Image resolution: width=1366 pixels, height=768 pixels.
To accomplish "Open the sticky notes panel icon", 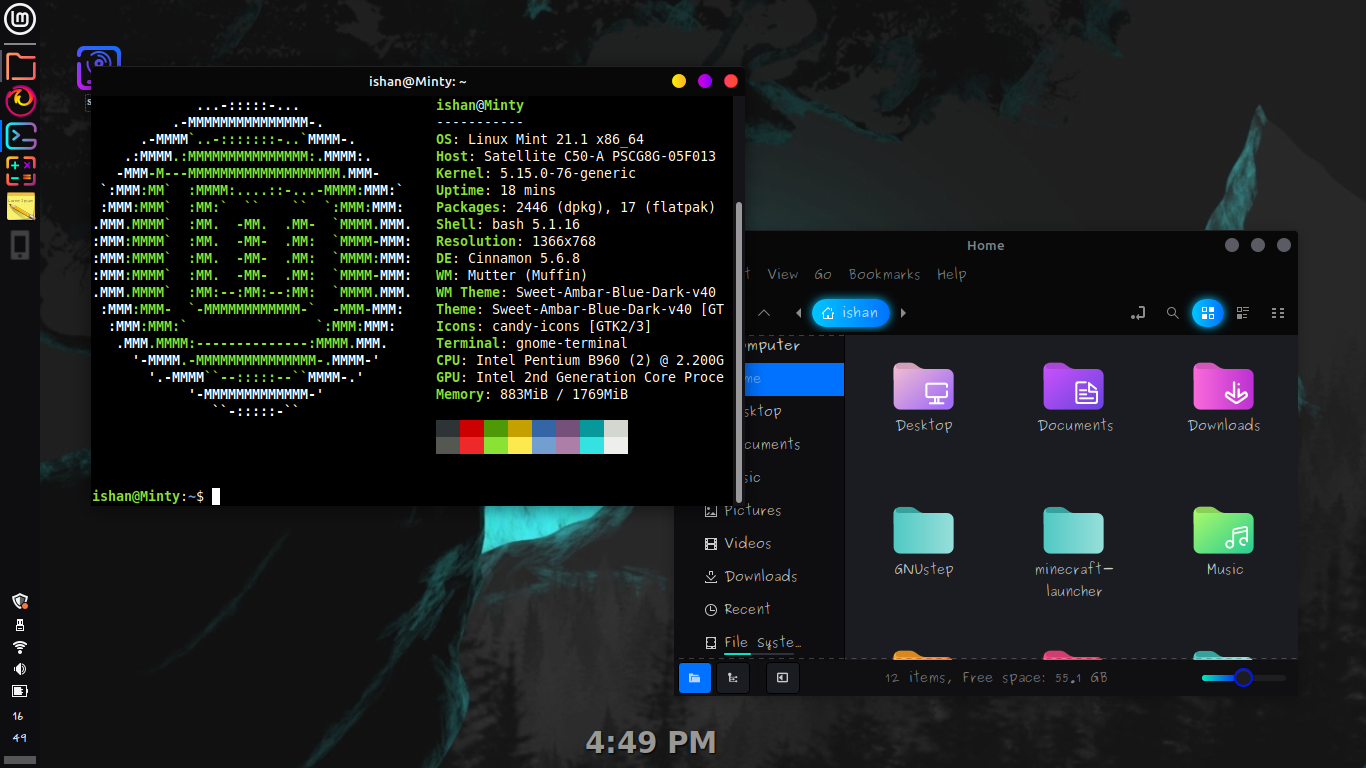I will tap(20, 206).
